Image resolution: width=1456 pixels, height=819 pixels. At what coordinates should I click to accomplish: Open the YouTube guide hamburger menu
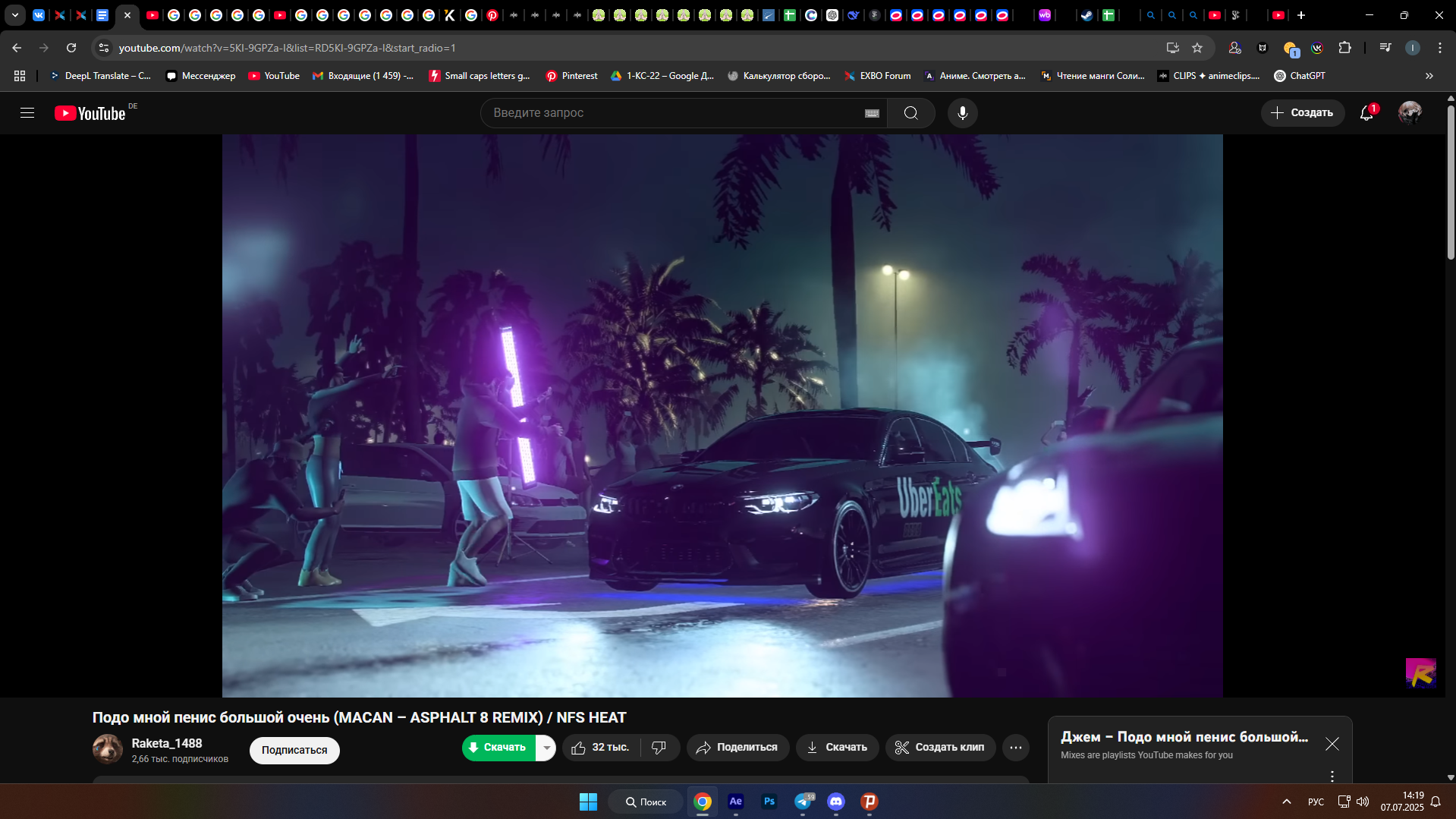[x=27, y=113]
